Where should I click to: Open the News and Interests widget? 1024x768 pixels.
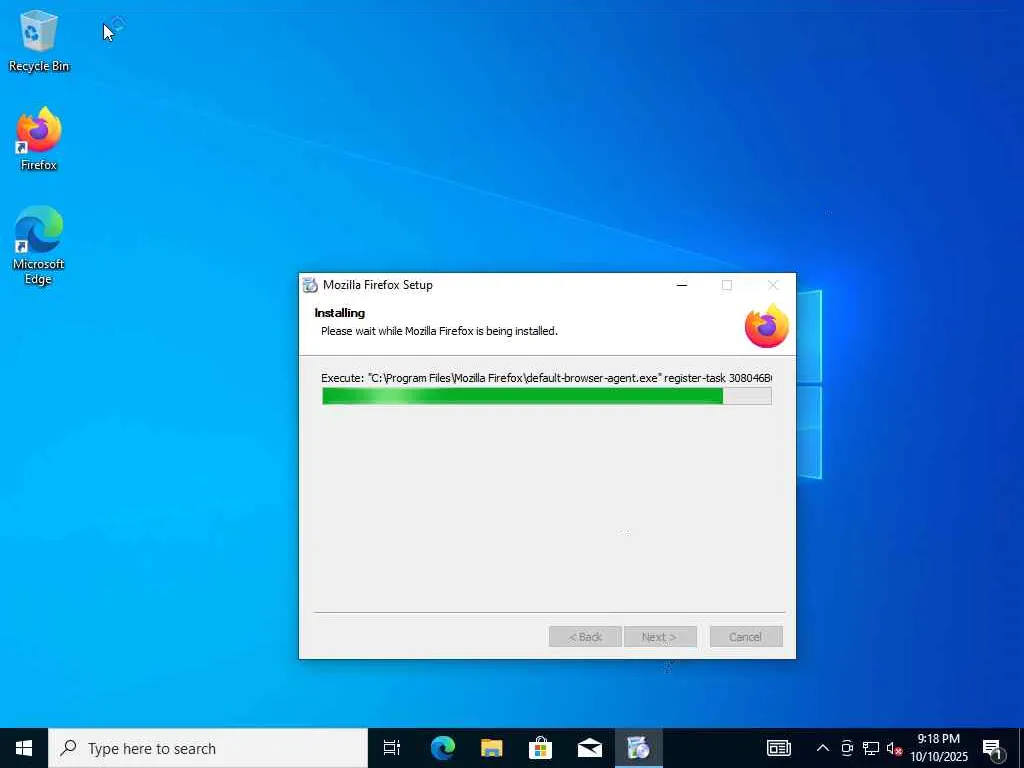point(778,748)
